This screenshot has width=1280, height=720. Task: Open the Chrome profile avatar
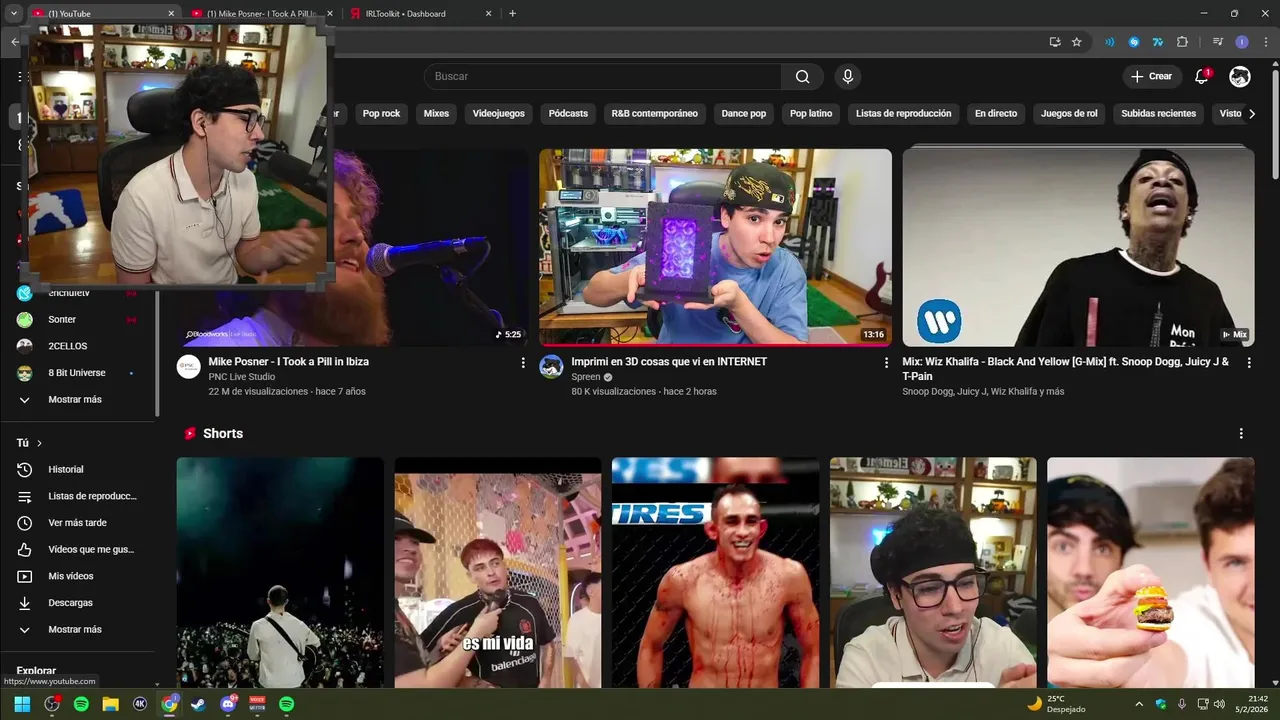coord(1242,42)
